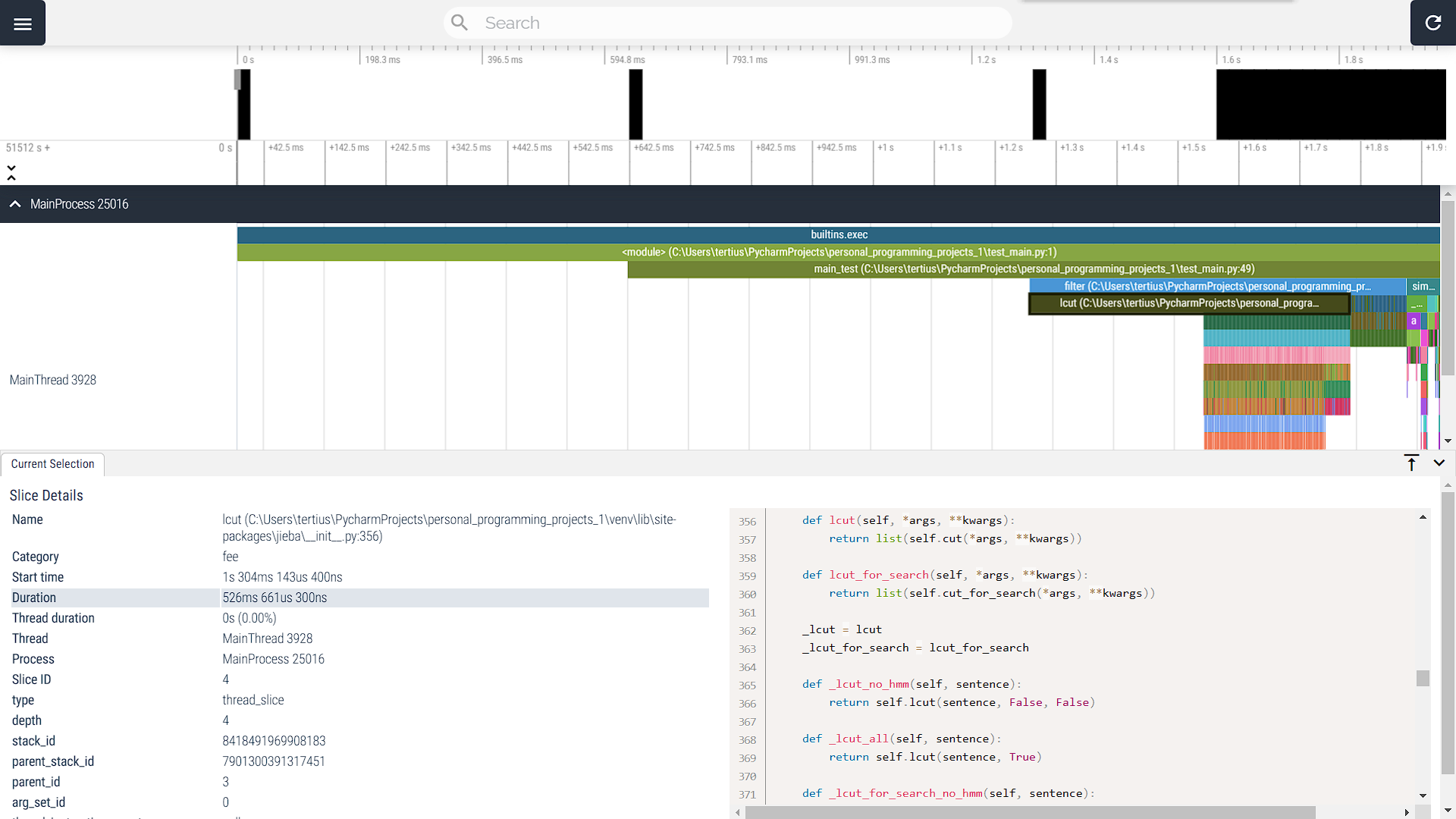Collapse the MainProcess 25016 track group
1456x819 pixels.
point(15,204)
